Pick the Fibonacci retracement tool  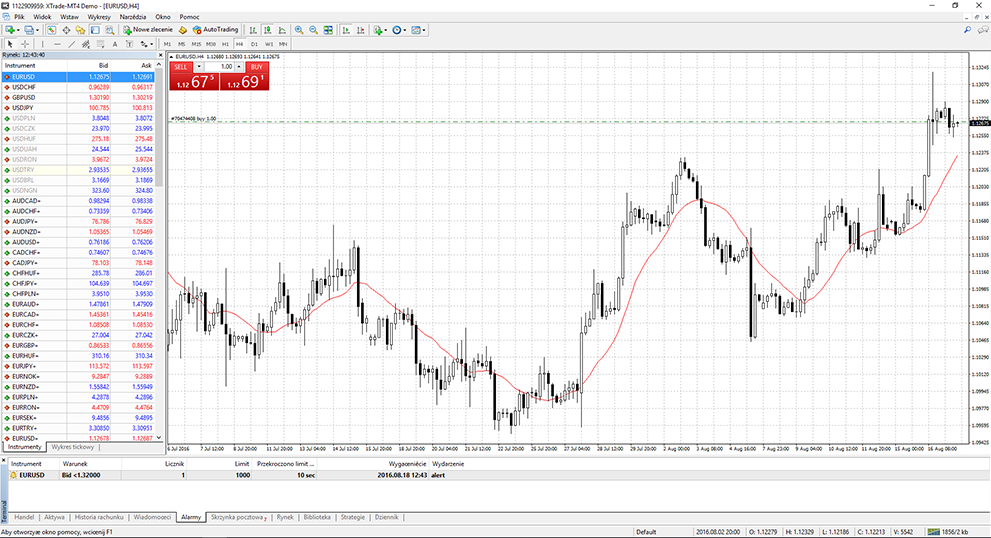tap(100, 44)
